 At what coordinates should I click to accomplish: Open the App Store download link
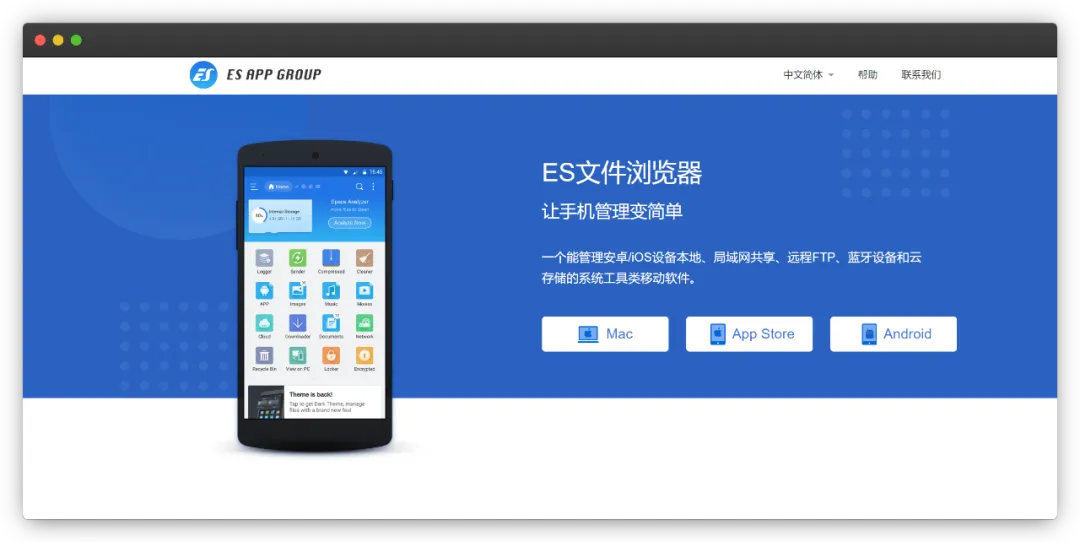(x=749, y=334)
